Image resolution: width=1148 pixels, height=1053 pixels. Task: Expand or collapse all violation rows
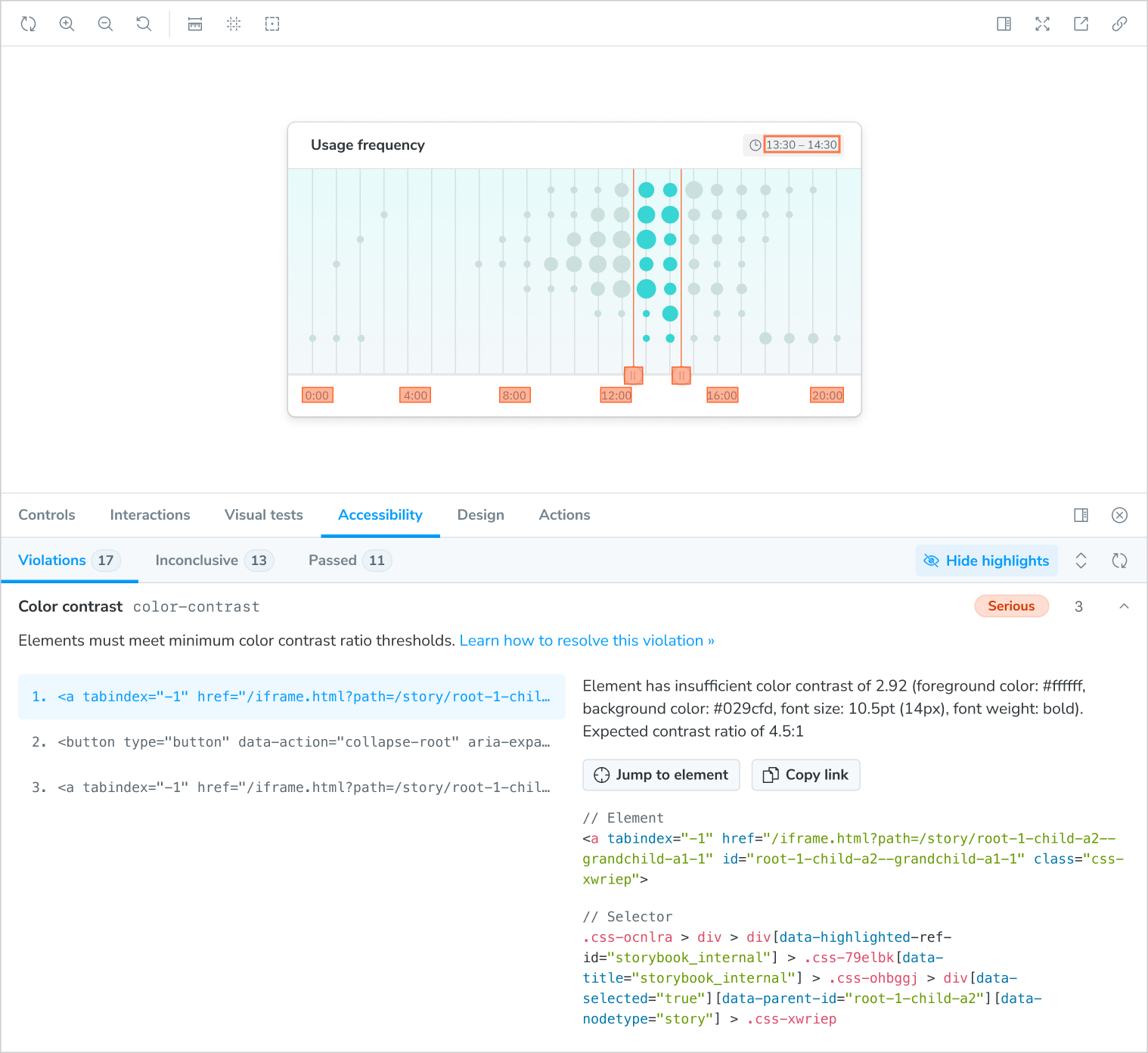click(1081, 561)
